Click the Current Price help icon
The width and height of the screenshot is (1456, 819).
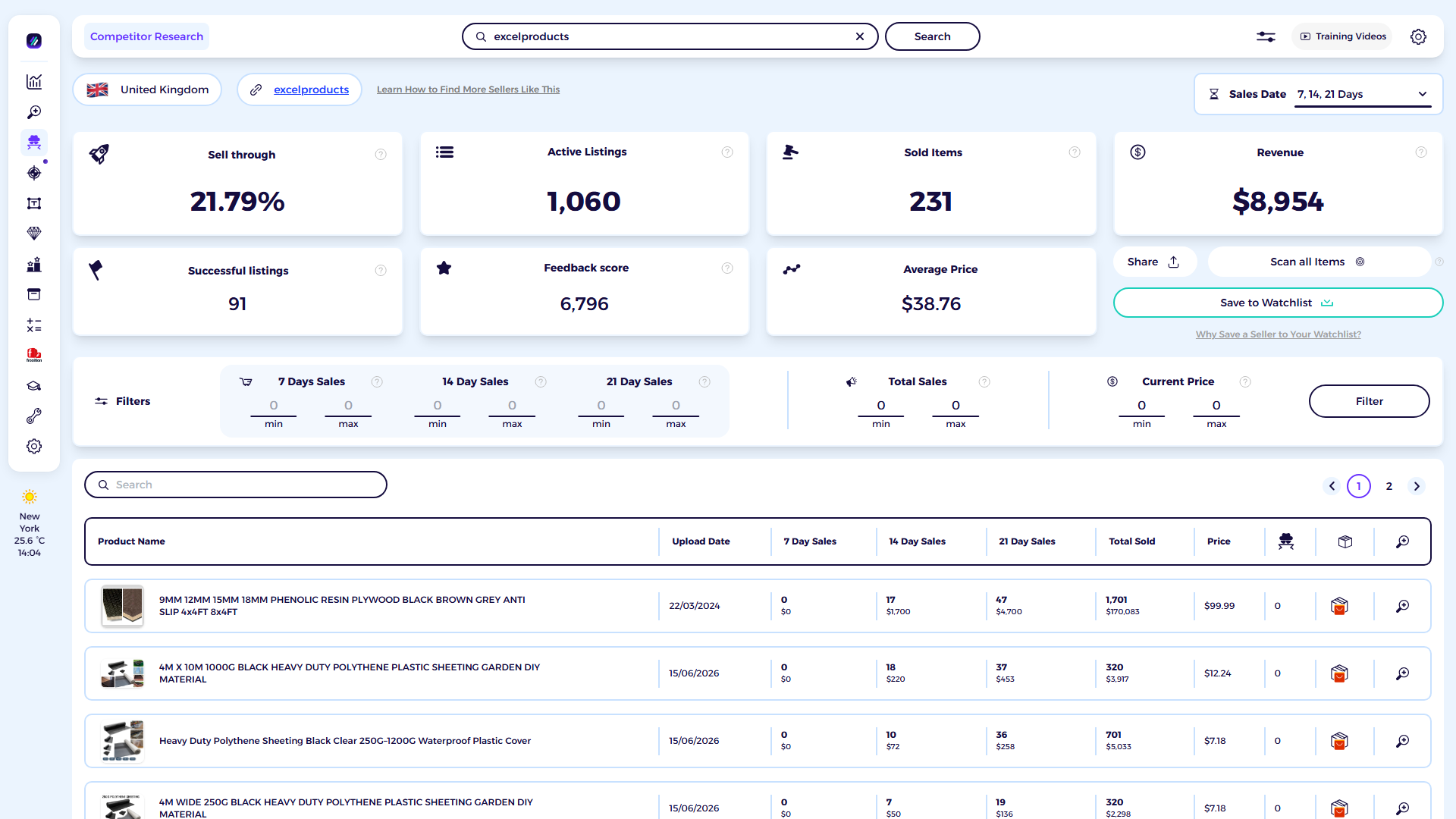point(1245,382)
